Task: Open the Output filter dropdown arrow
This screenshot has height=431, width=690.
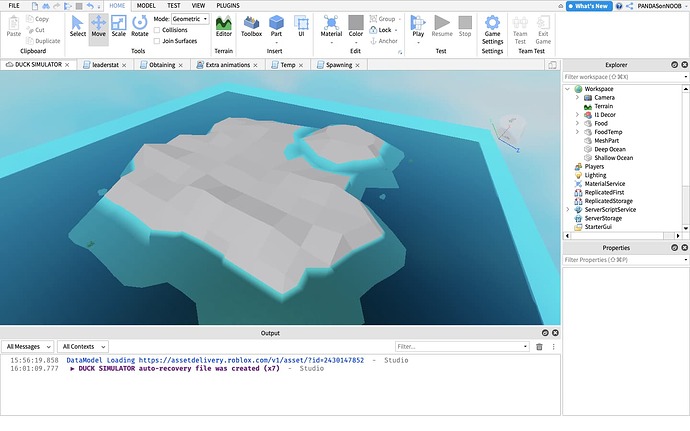Action: click(x=525, y=347)
